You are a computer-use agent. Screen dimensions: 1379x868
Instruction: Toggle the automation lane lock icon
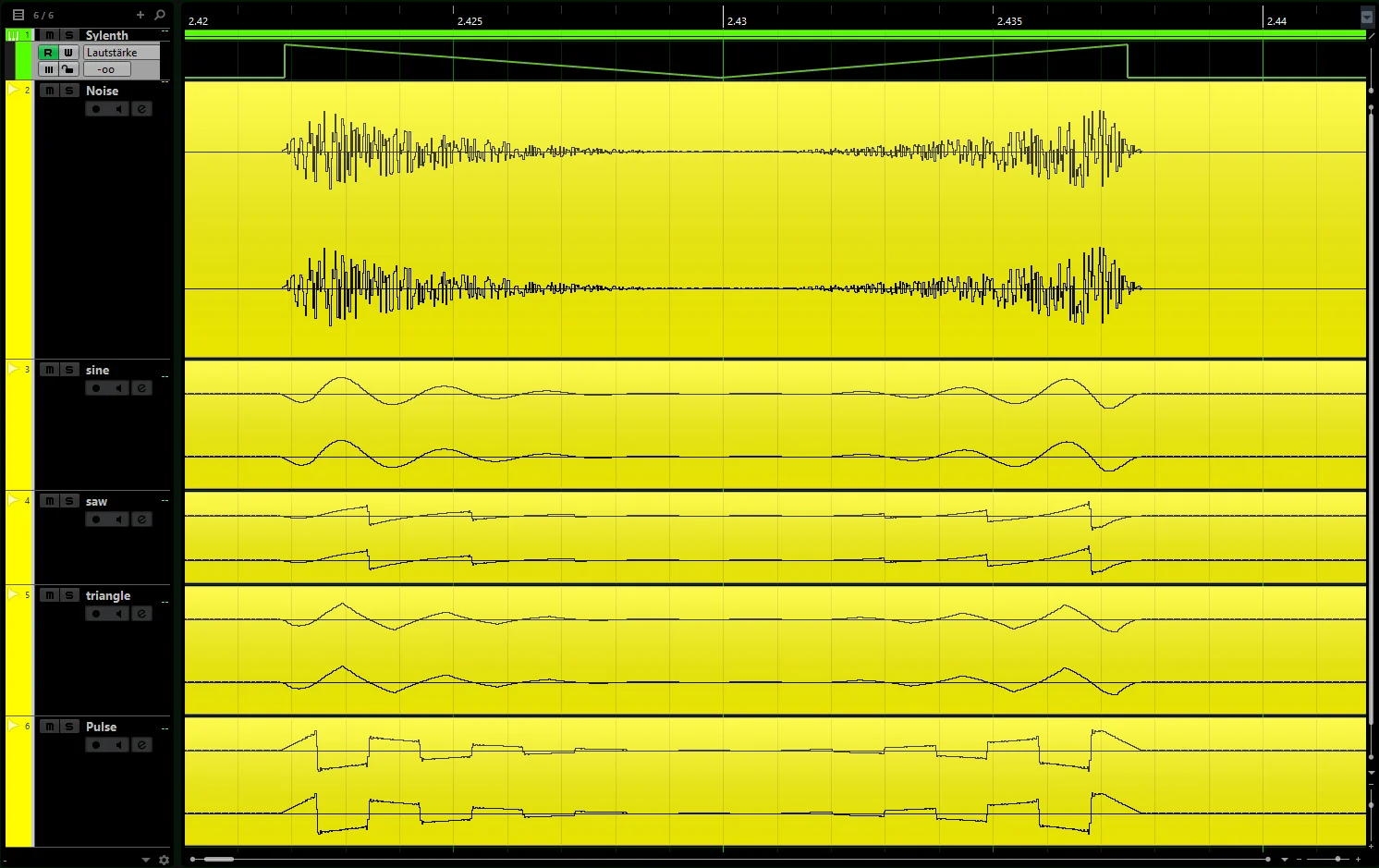click(68, 69)
